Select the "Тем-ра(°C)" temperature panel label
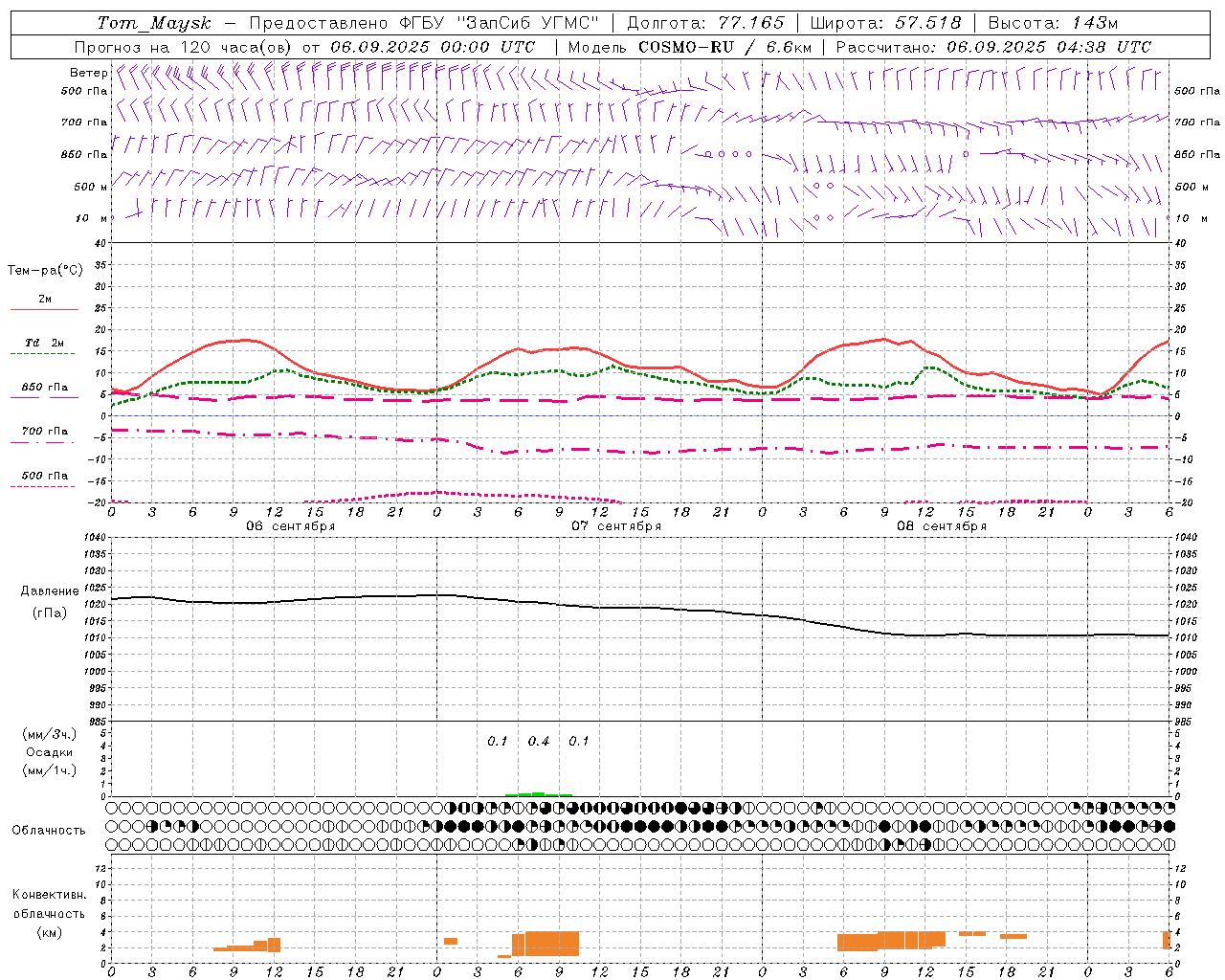Viewport: 1225px width, 980px height. (x=45, y=271)
